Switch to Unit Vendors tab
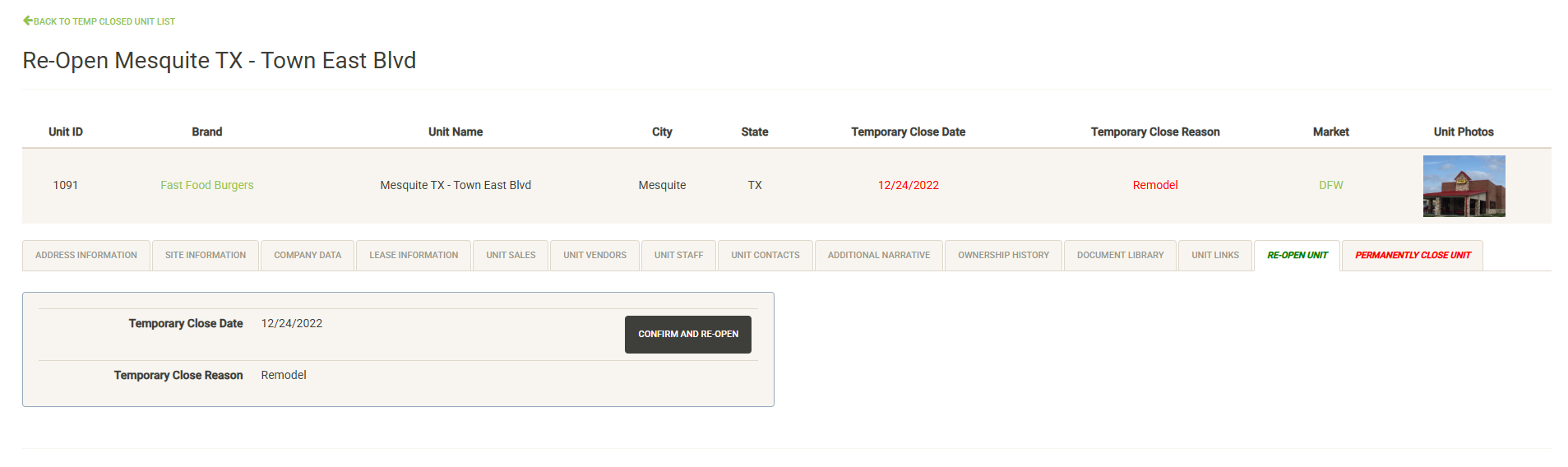 594,255
